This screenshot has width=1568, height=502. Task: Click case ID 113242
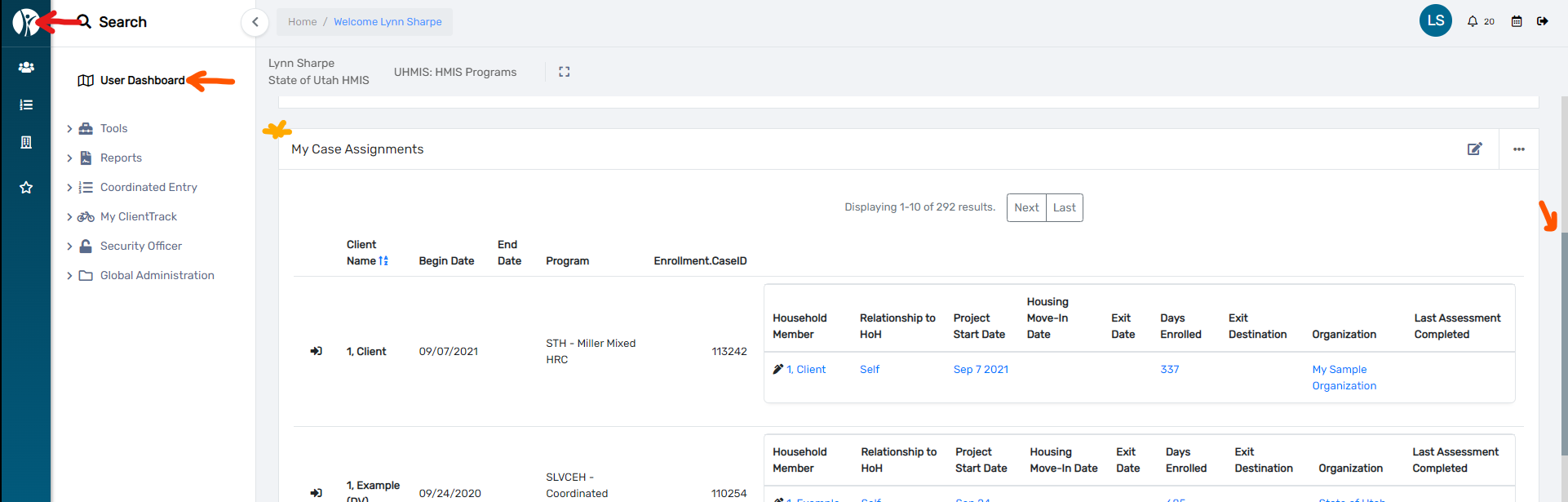point(729,351)
